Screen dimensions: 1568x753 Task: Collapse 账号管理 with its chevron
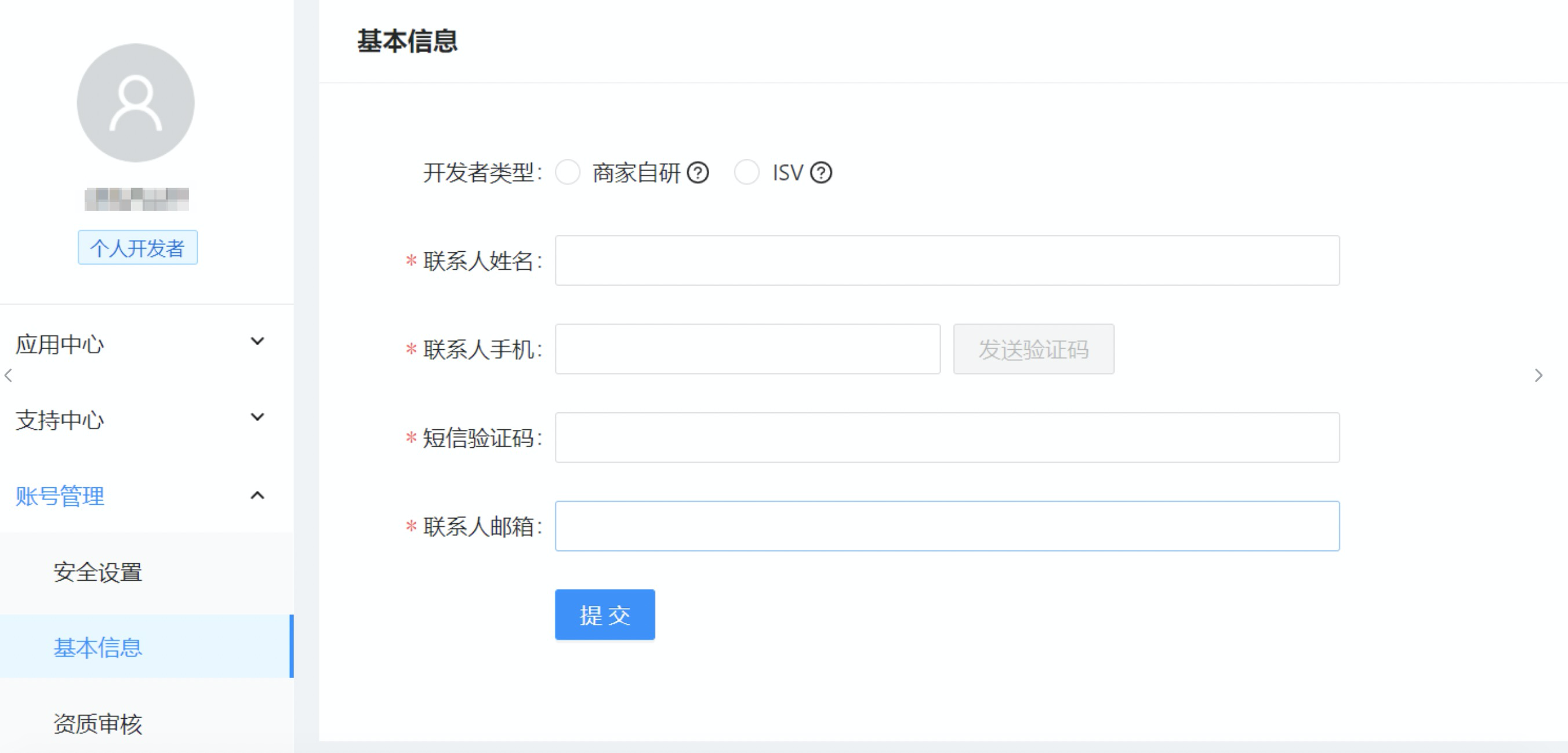point(257,495)
